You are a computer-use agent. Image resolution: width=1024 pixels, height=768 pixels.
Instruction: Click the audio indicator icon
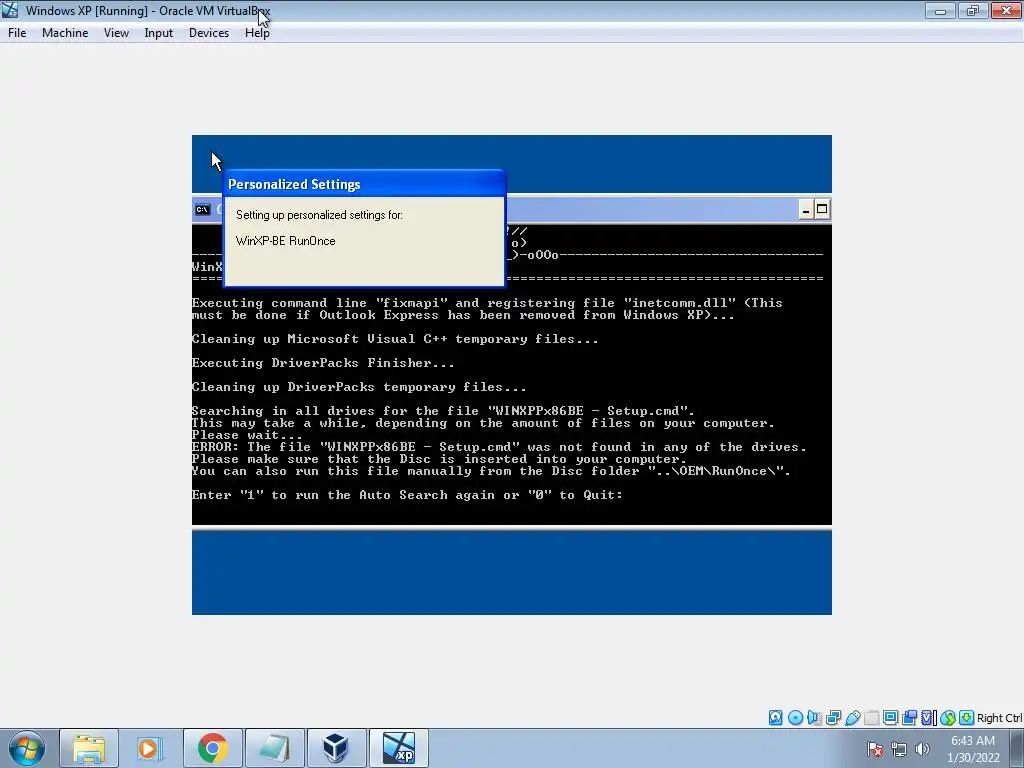814,718
